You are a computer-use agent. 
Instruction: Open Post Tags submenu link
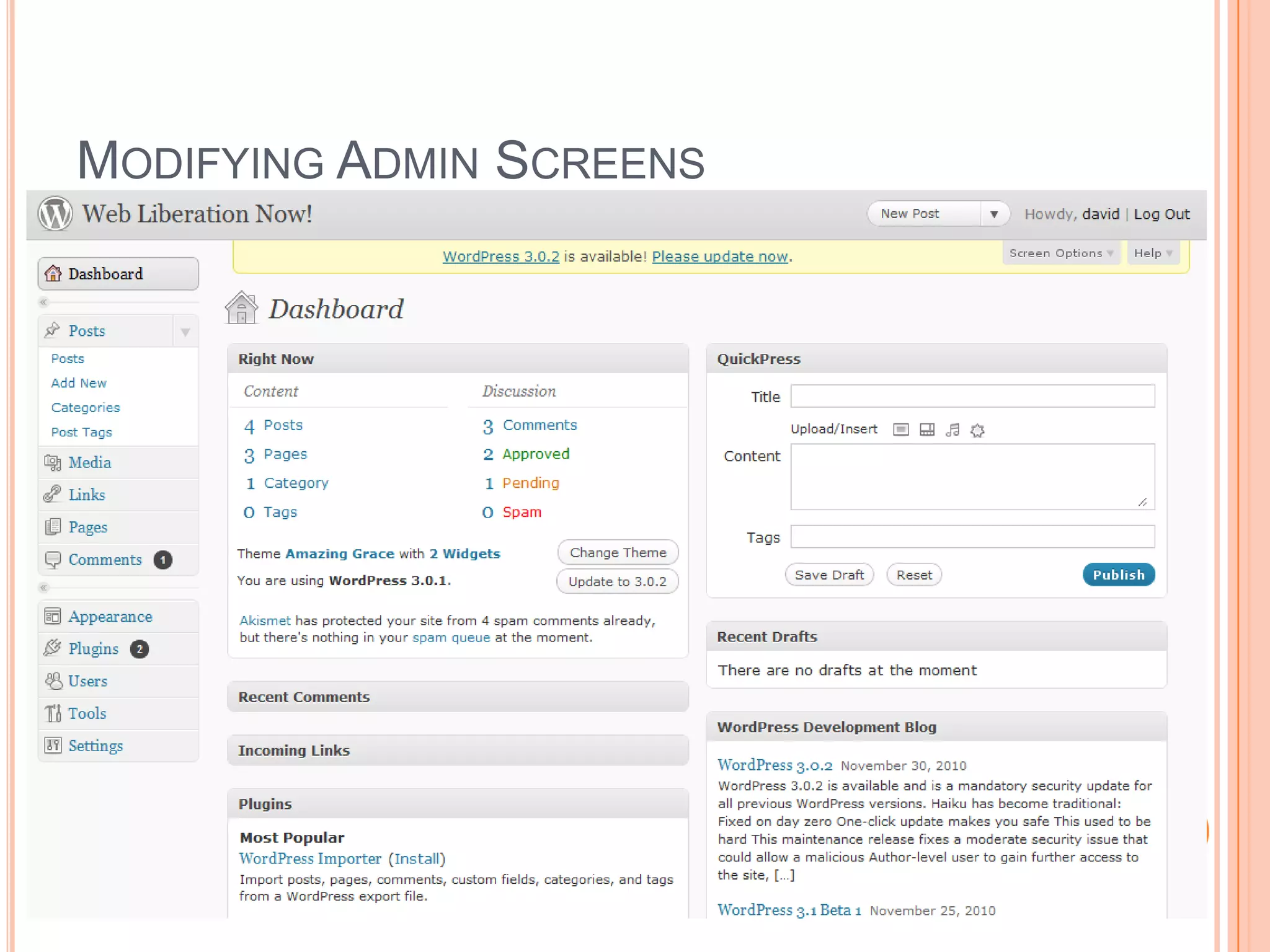[x=81, y=432]
